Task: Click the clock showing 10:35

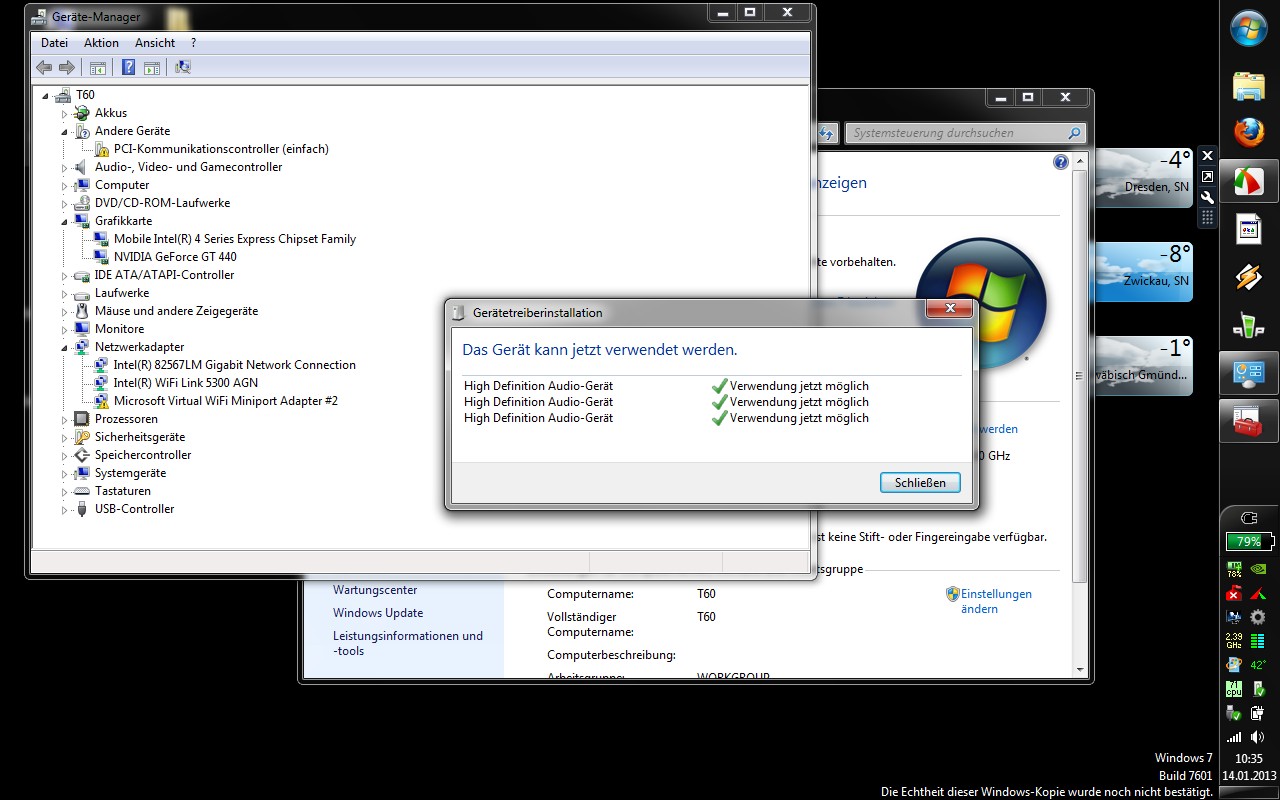Action: (x=1249, y=759)
